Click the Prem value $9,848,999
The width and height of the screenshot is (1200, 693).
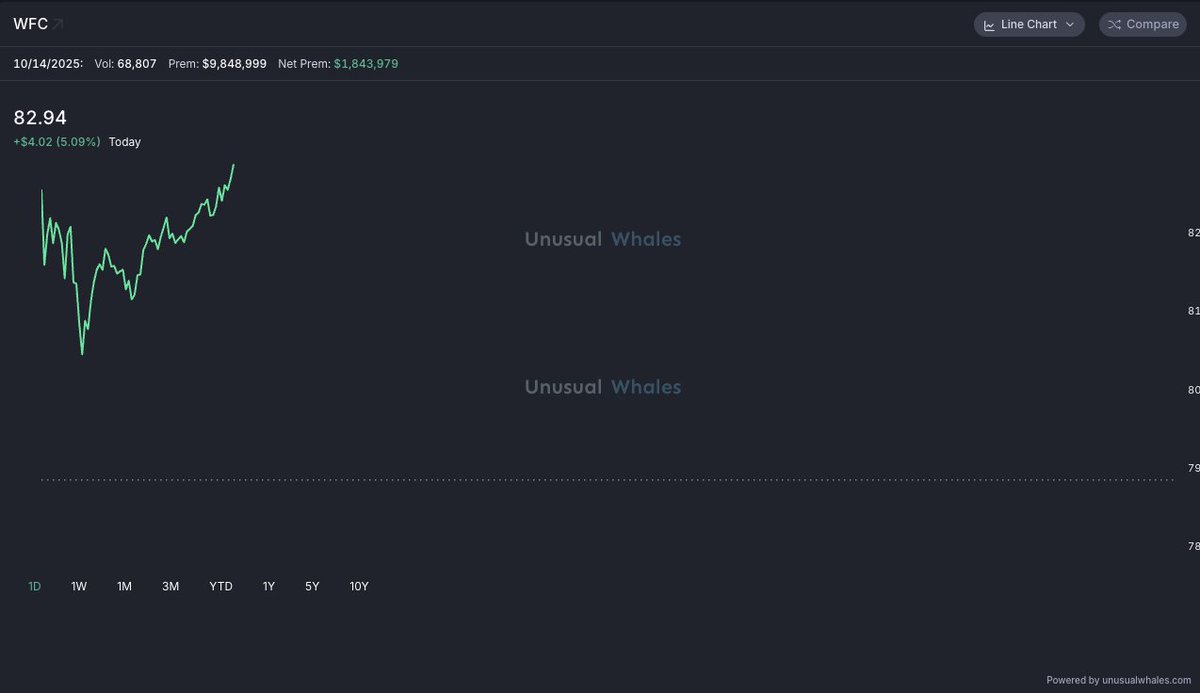(234, 63)
